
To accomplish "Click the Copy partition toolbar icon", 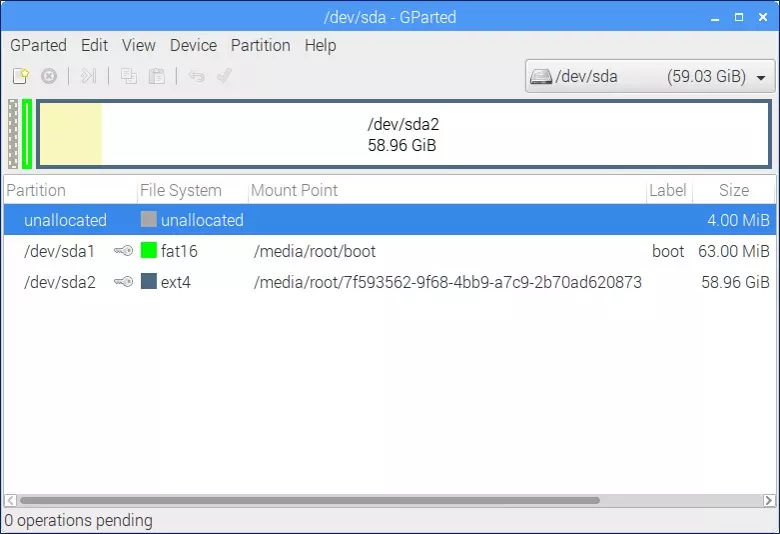I will tap(129, 76).
